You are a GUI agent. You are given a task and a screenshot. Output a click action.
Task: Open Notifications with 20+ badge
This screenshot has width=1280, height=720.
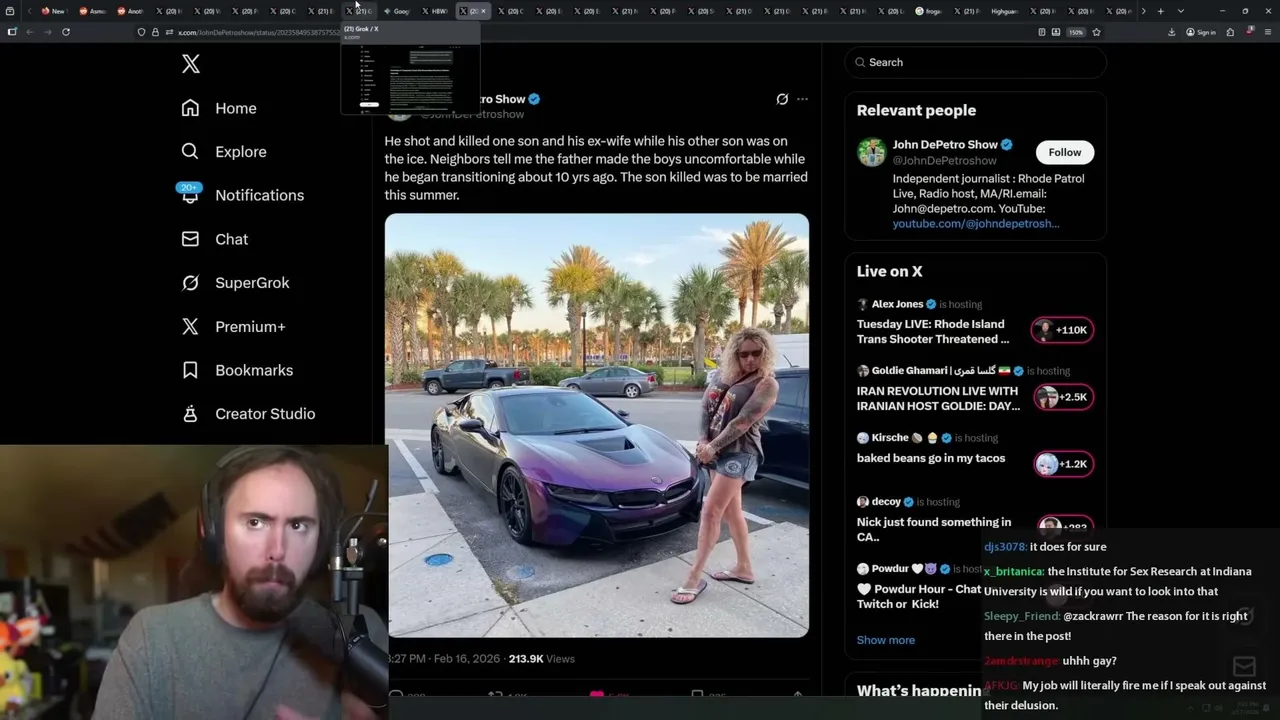pyautogui.click(x=241, y=195)
